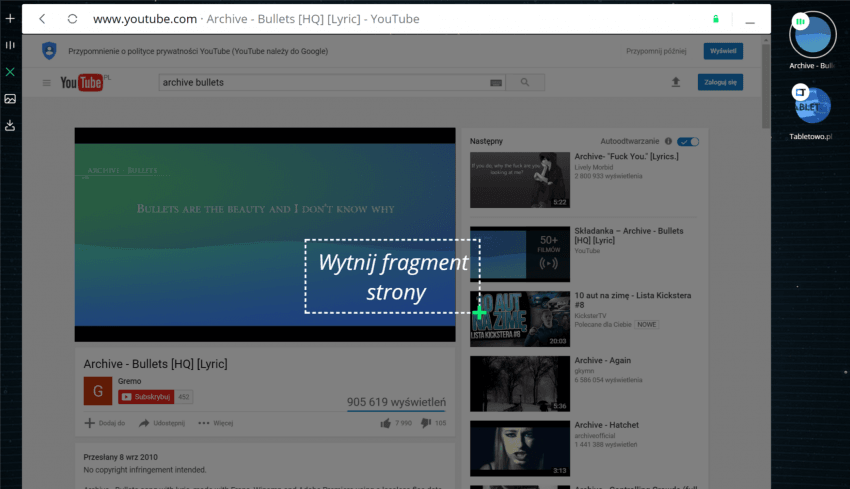Open the on-screen keyboard icon in search box
850x489 pixels.
tap(496, 82)
